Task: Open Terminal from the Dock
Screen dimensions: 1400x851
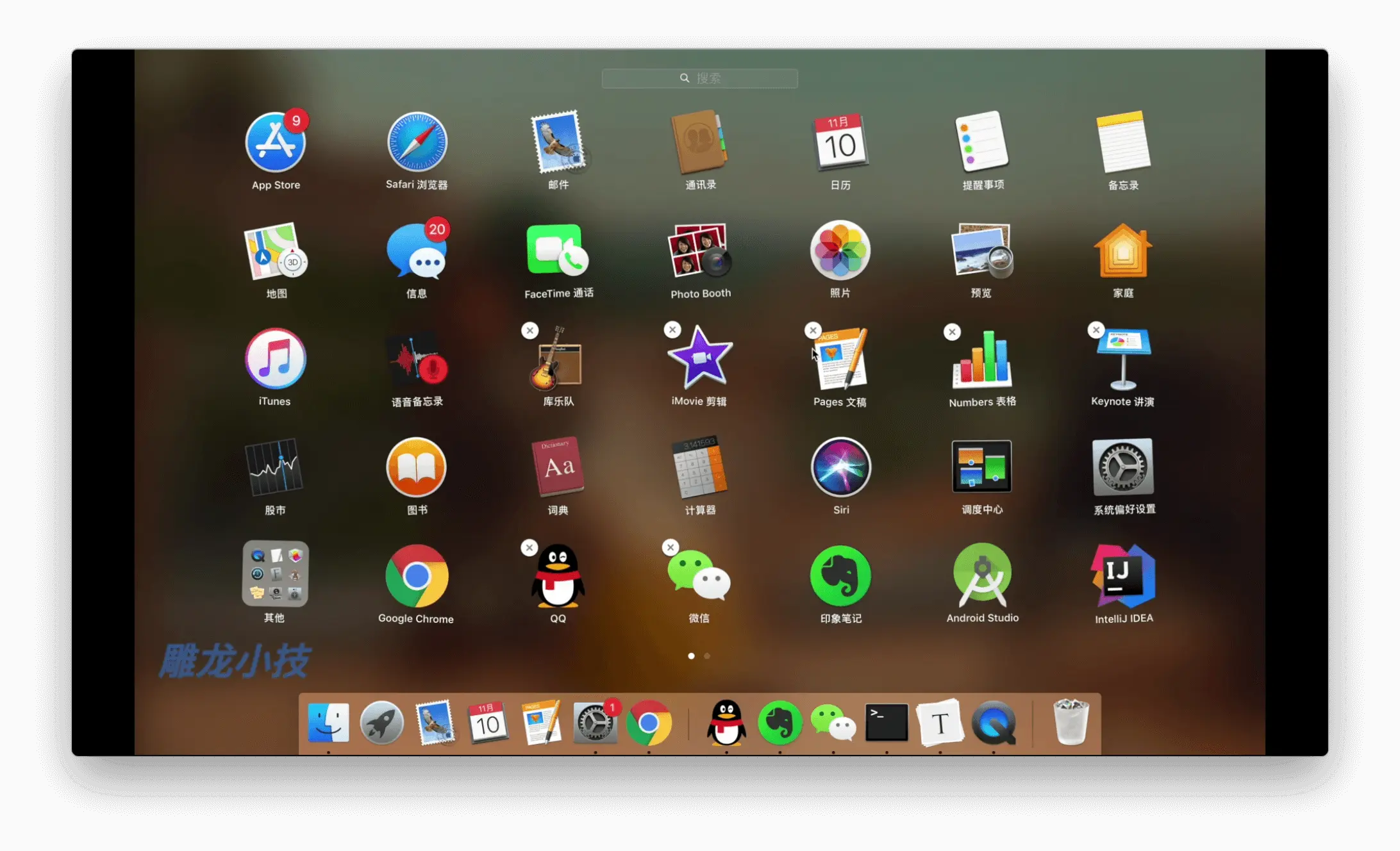Action: click(886, 723)
